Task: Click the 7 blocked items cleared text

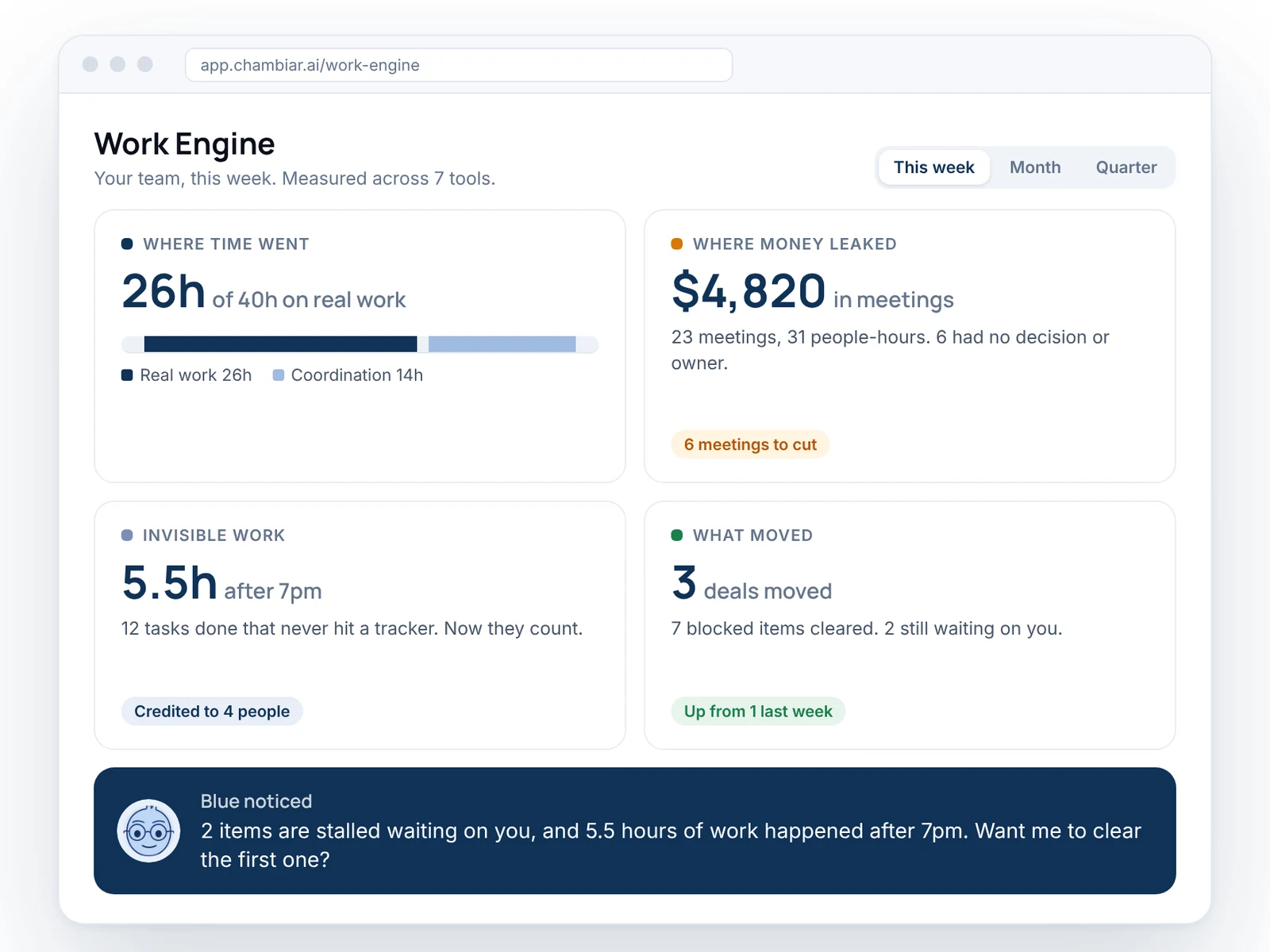Action: point(867,628)
